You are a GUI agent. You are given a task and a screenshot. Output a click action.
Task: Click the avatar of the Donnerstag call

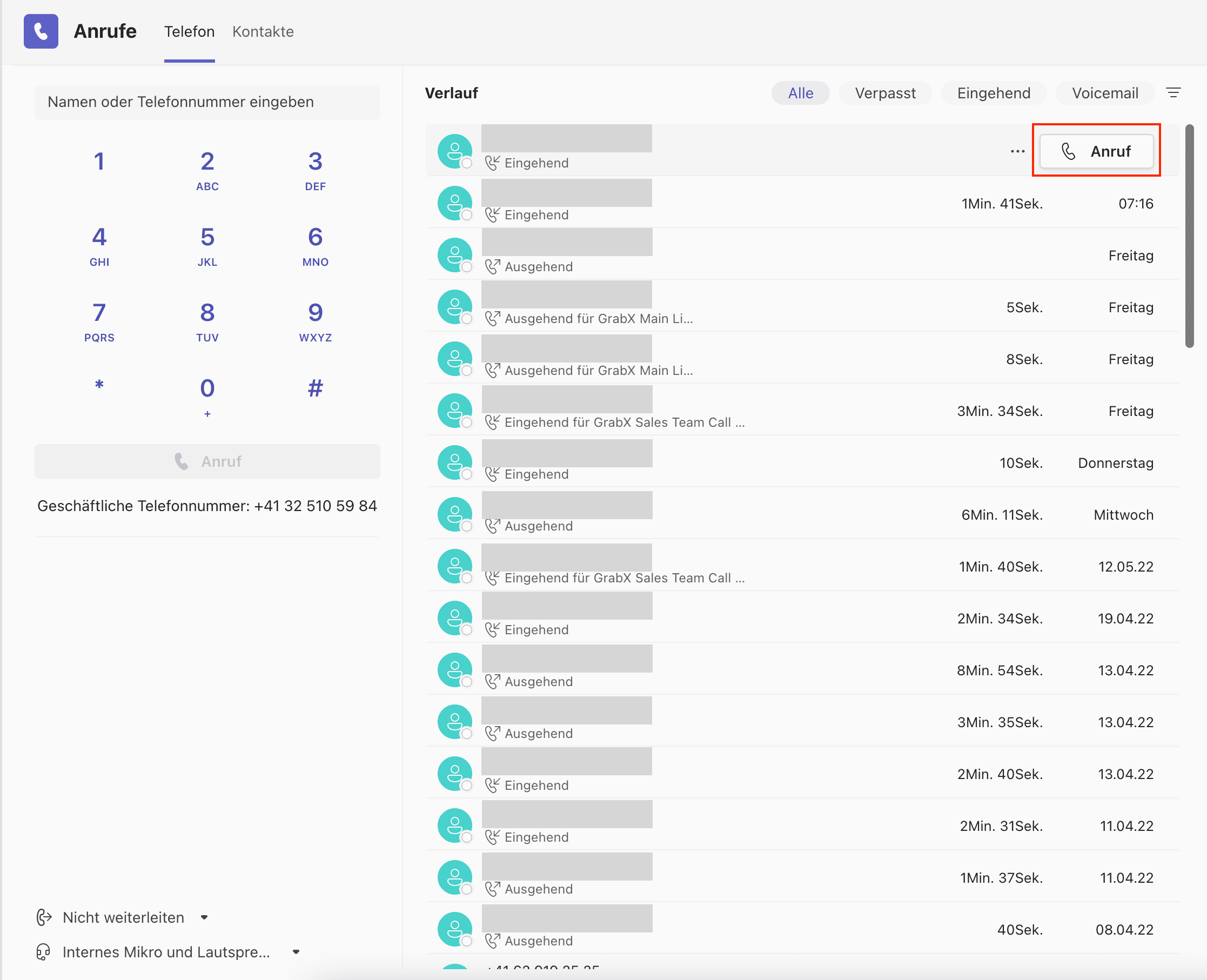[x=454, y=462]
